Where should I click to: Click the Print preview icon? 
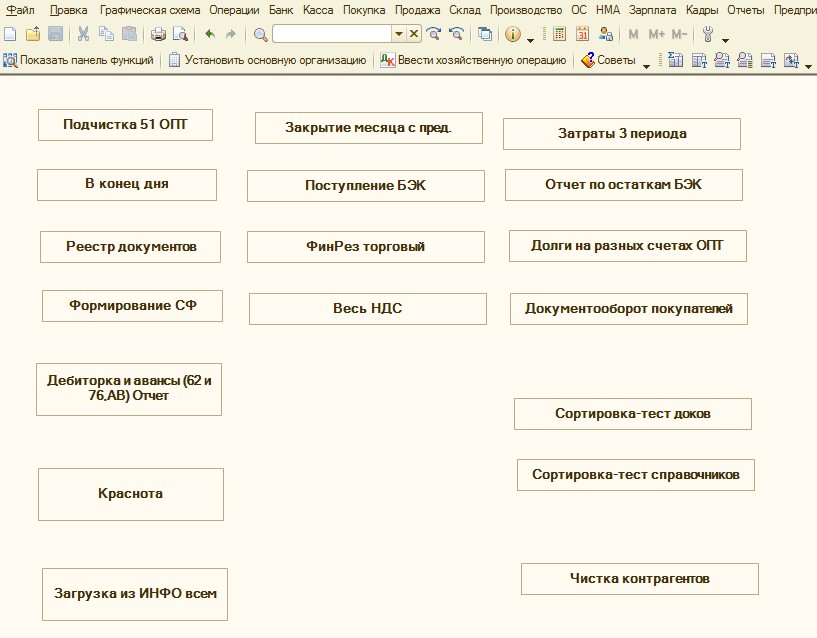pyautogui.click(x=180, y=34)
